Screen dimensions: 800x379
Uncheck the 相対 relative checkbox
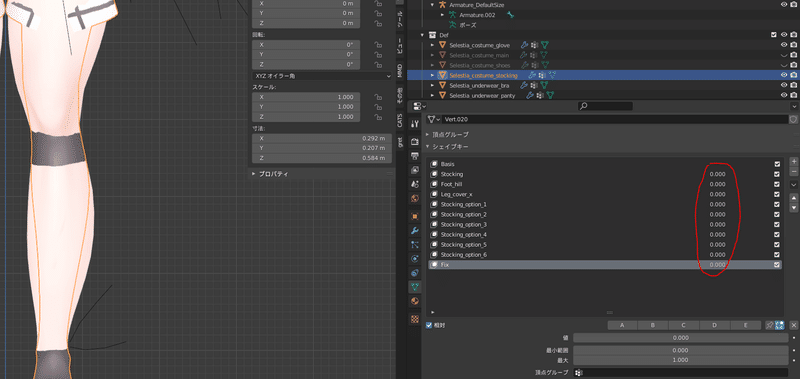[429, 325]
